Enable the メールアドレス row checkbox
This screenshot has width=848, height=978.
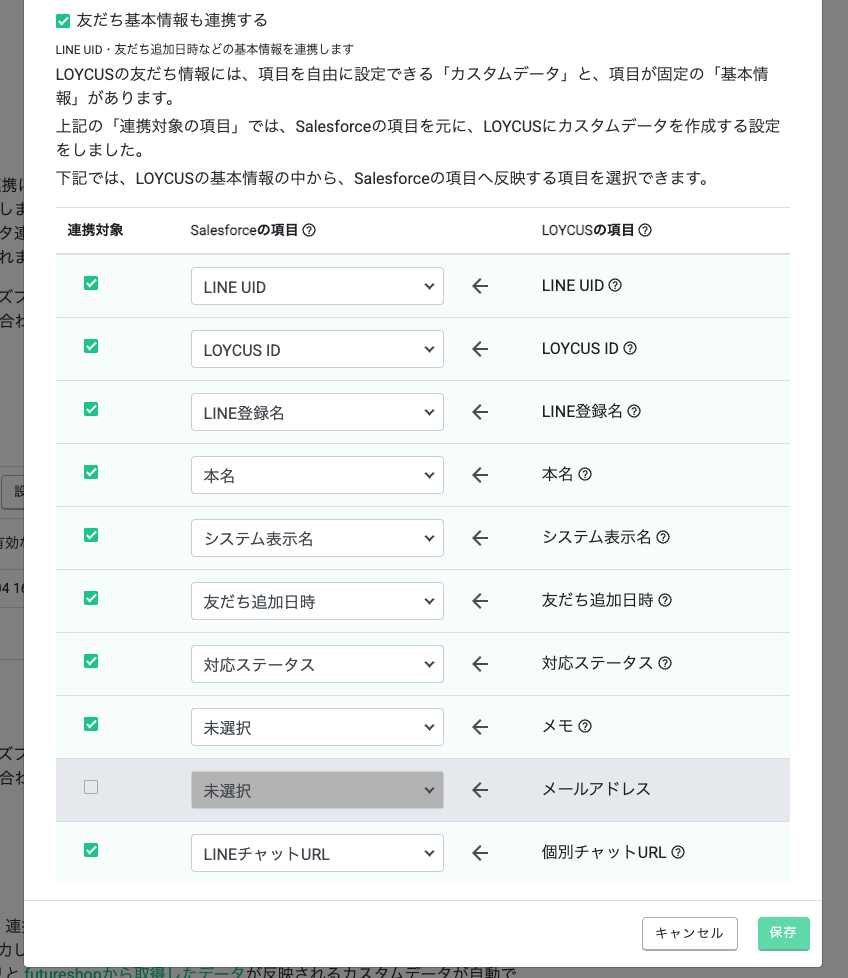click(91, 787)
